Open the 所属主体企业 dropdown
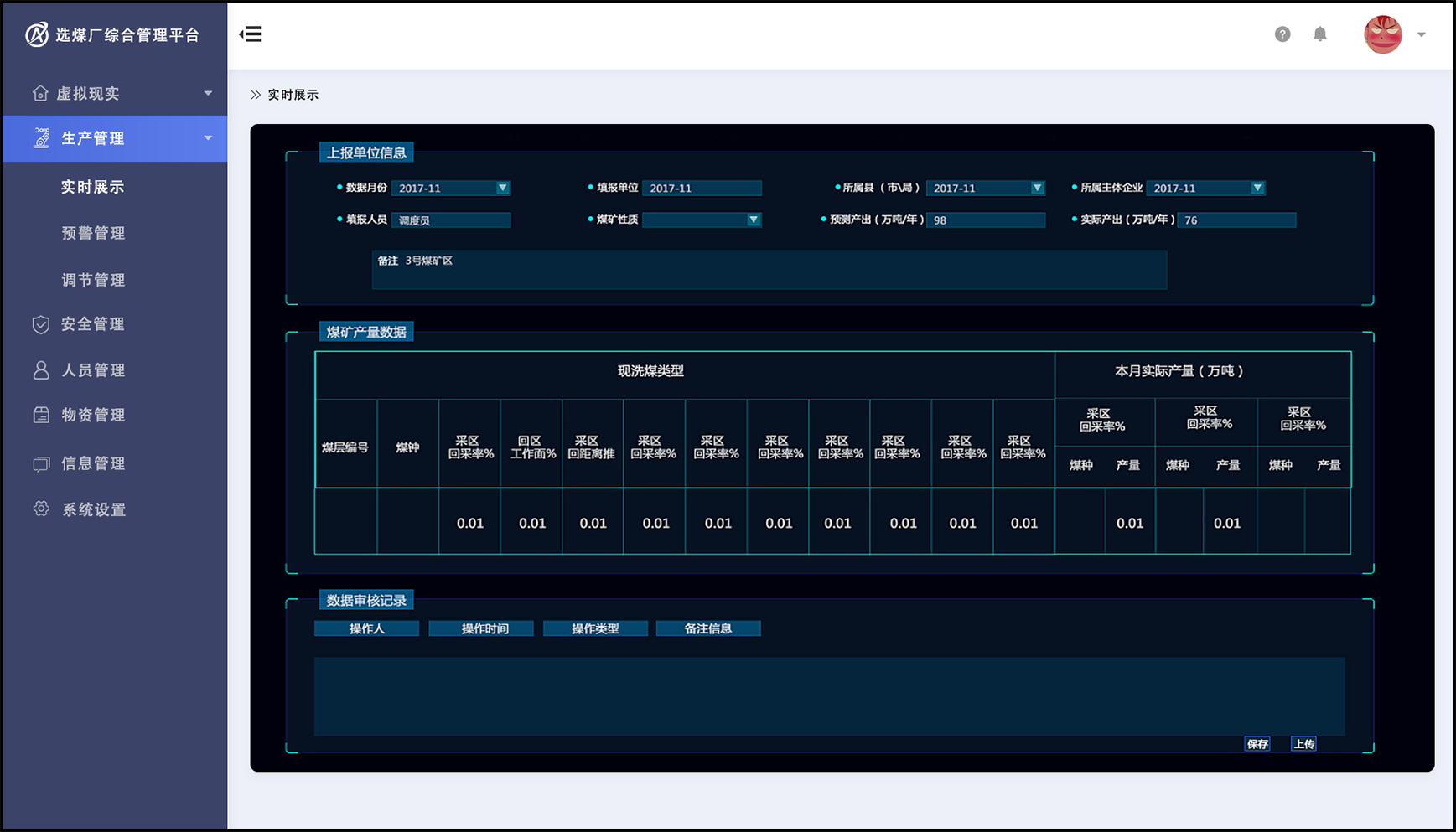Image resolution: width=1456 pixels, height=832 pixels. tap(1257, 189)
